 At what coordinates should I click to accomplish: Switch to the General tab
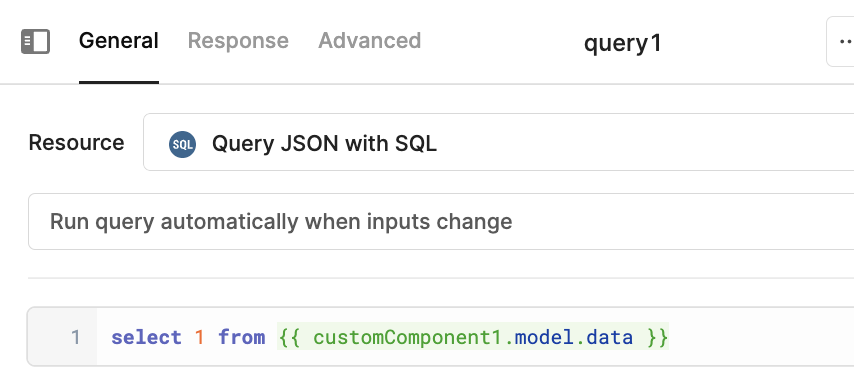click(x=119, y=41)
